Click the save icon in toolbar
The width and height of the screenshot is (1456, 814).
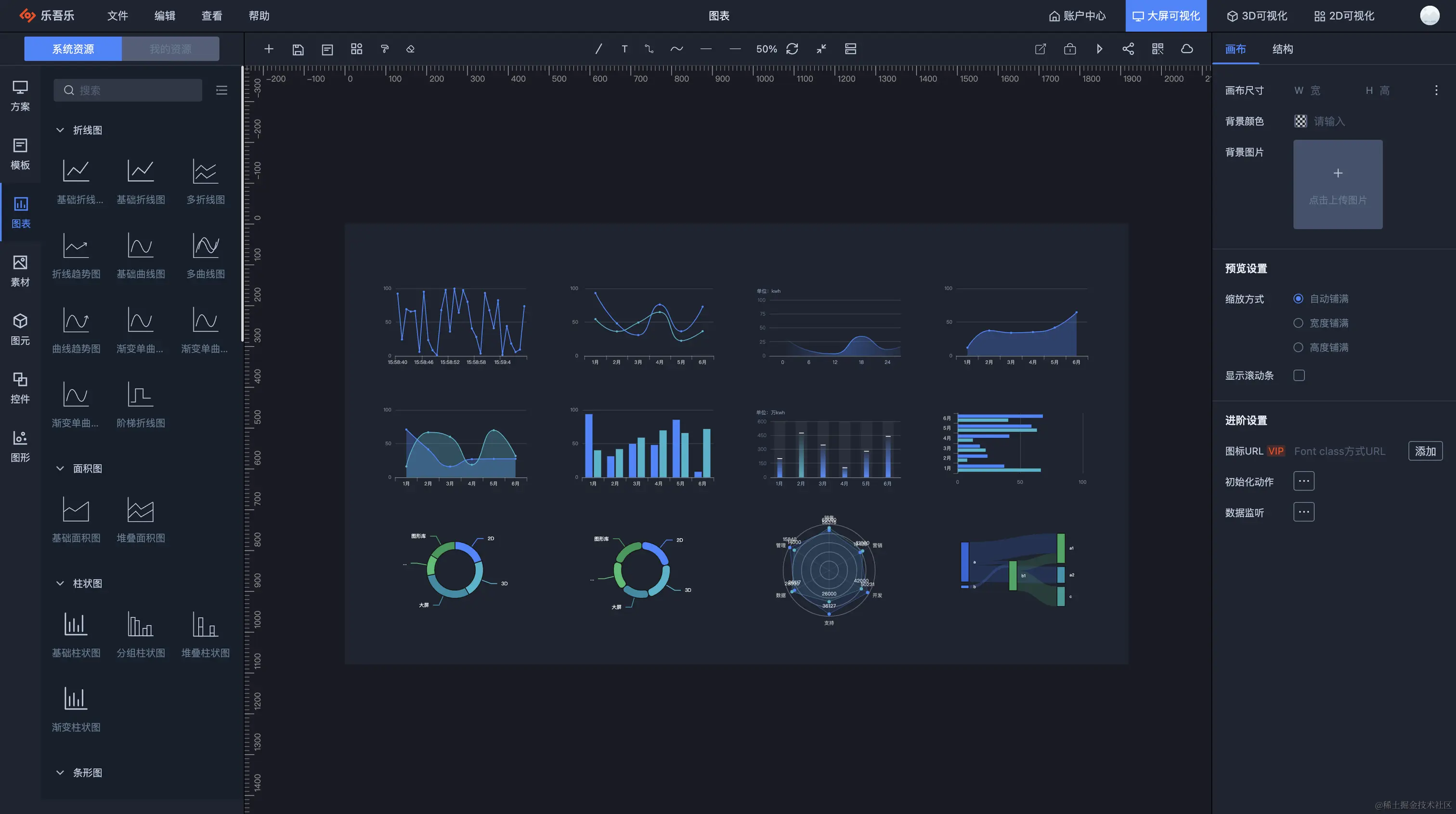pos(298,49)
